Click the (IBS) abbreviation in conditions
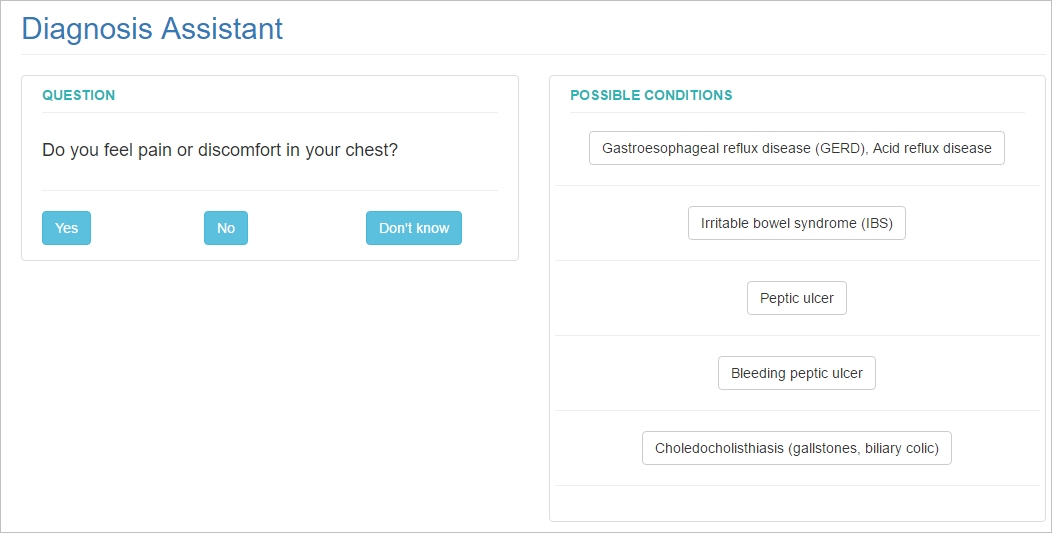The image size is (1056, 538). (877, 224)
